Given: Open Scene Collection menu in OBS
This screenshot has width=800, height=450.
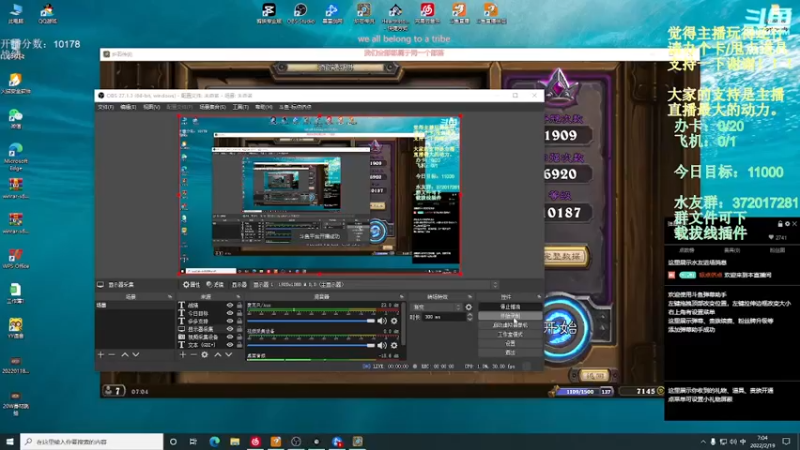Looking at the screenshot, I should tap(212, 107).
